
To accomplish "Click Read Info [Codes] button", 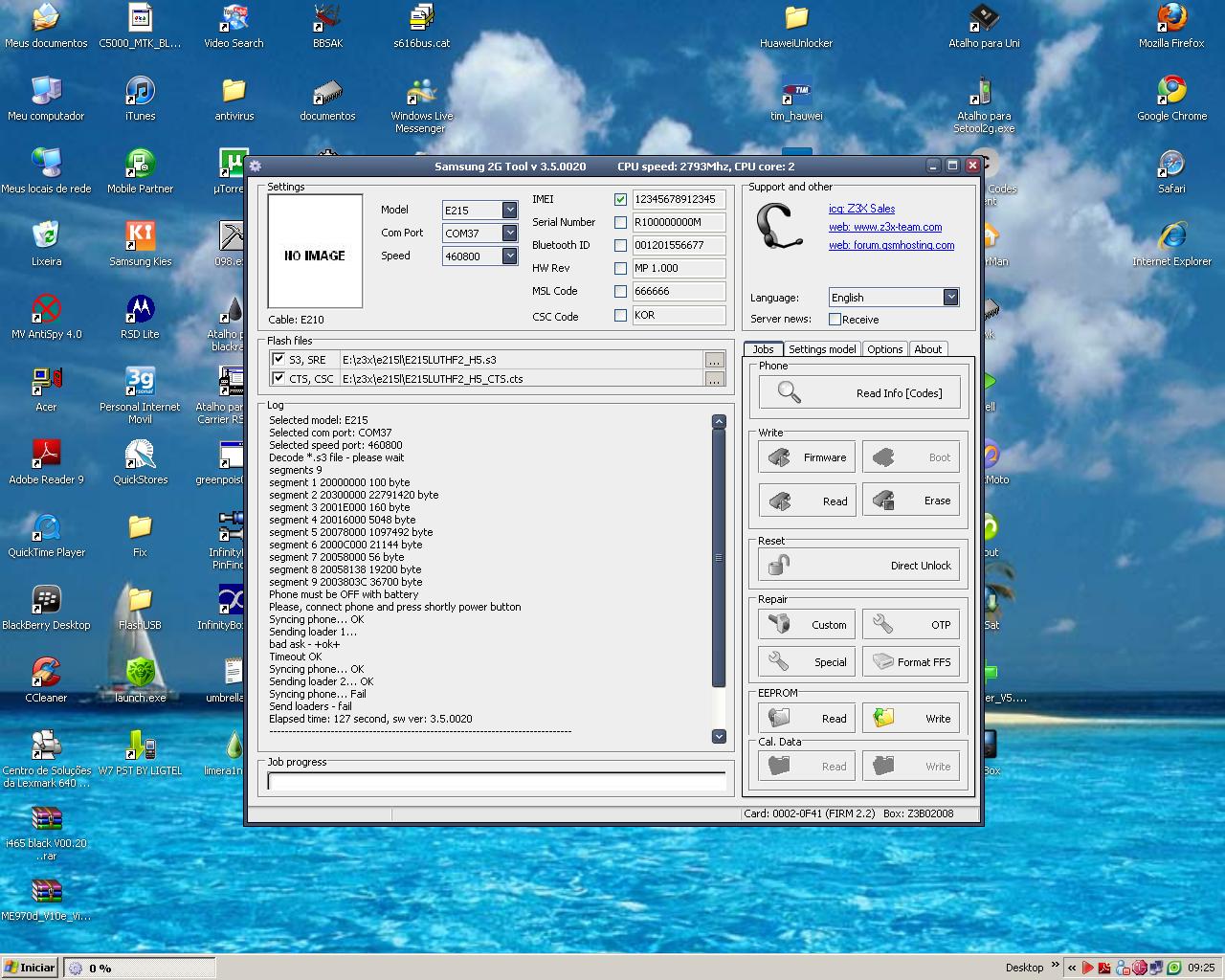I will tap(858, 392).
